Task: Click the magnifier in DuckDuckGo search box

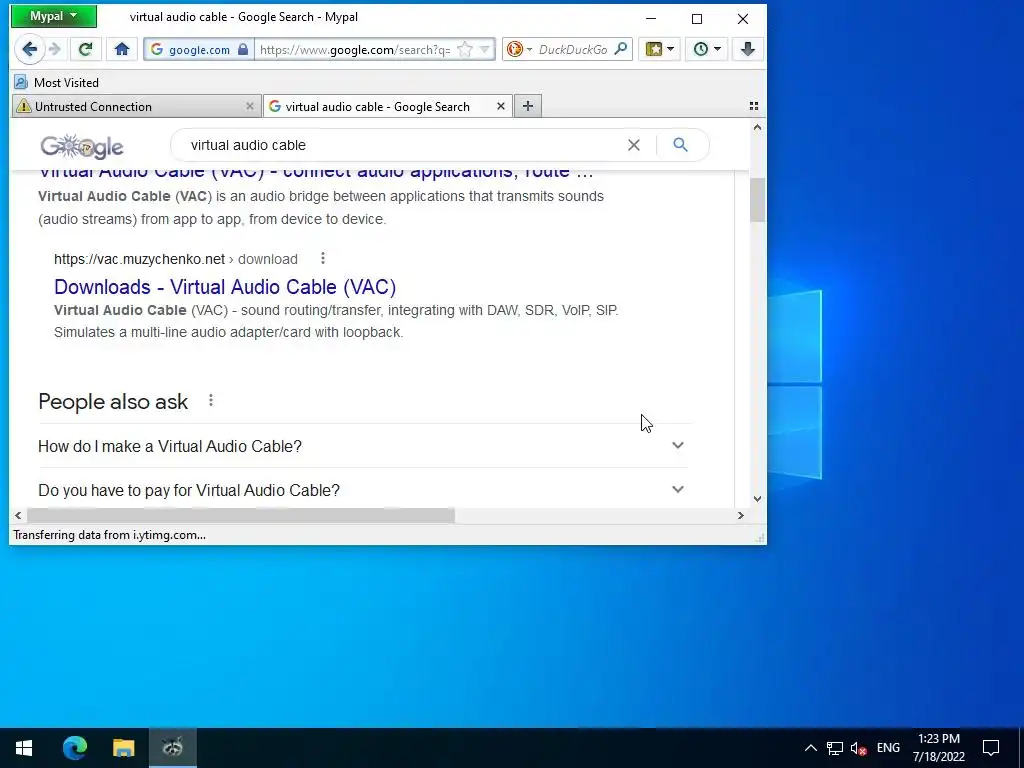Action: coord(620,49)
